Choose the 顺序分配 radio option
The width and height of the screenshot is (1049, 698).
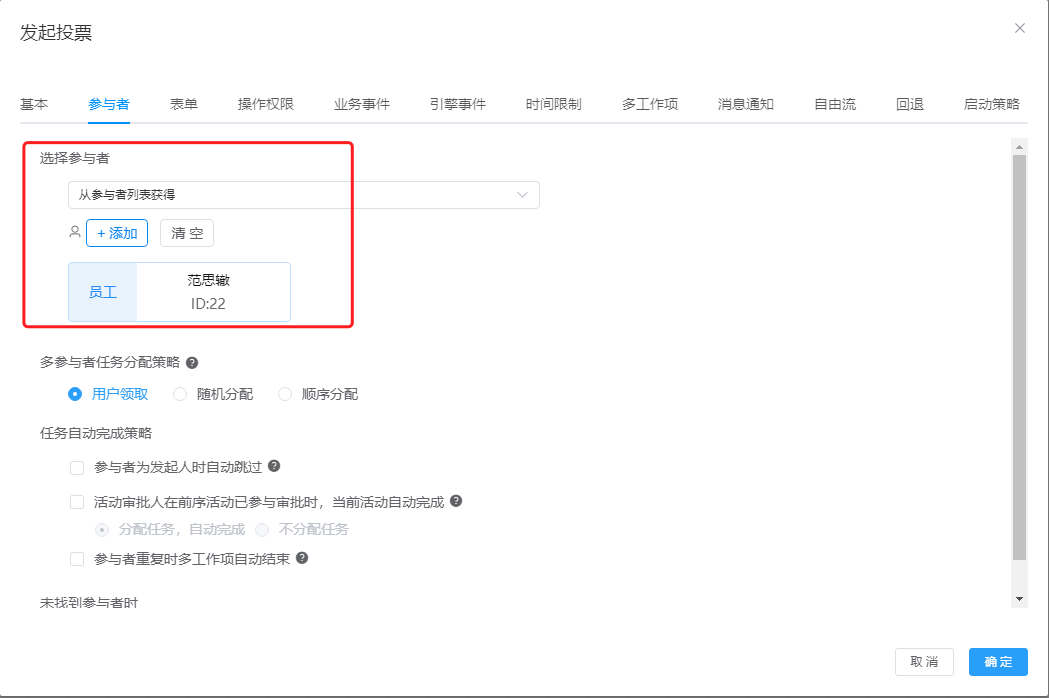pos(285,394)
